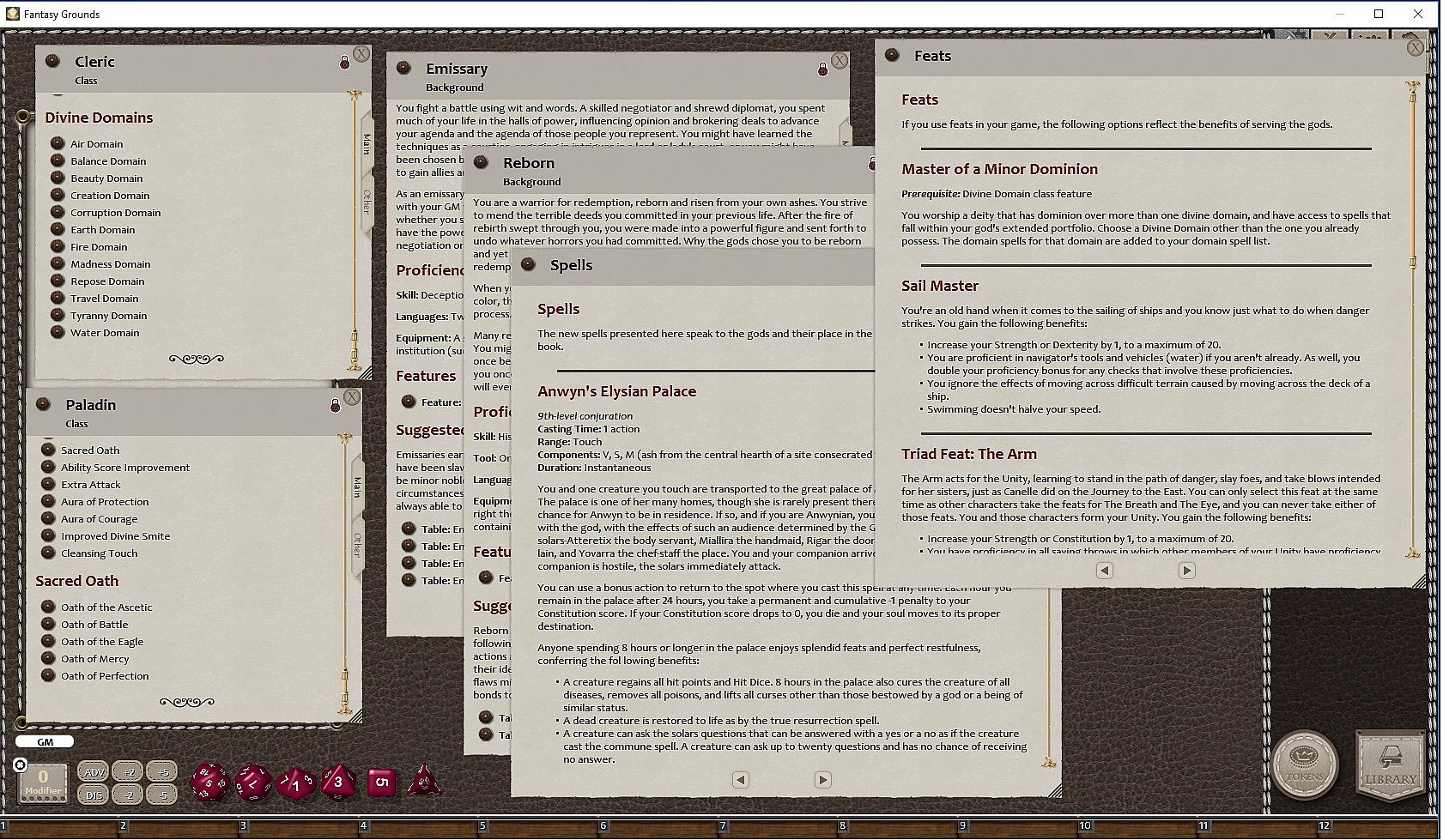Image resolution: width=1443 pixels, height=840 pixels.
Task: Close the Paladin class window
Action: [x=352, y=397]
